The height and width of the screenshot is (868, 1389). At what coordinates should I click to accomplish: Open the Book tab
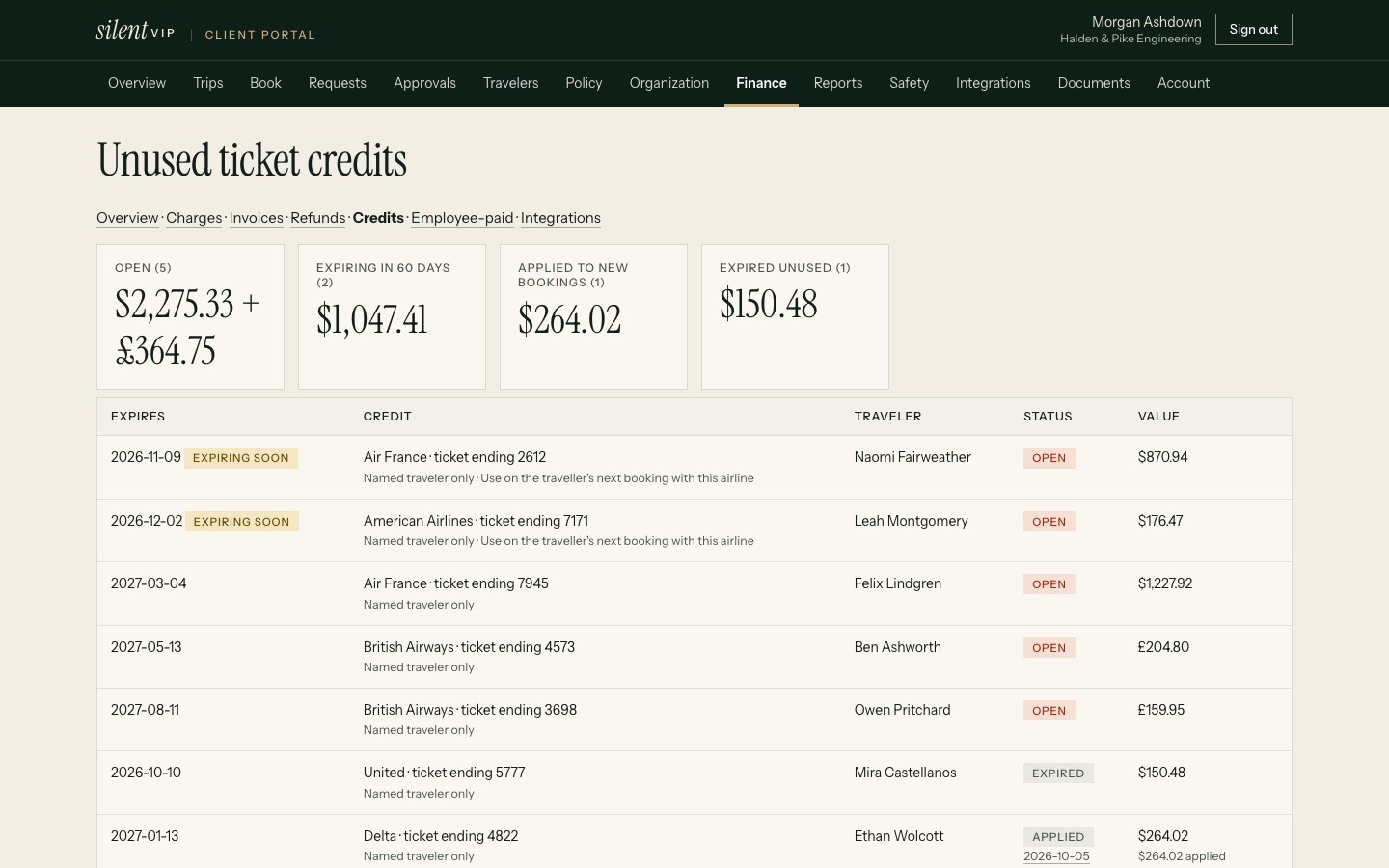[x=265, y=83]
